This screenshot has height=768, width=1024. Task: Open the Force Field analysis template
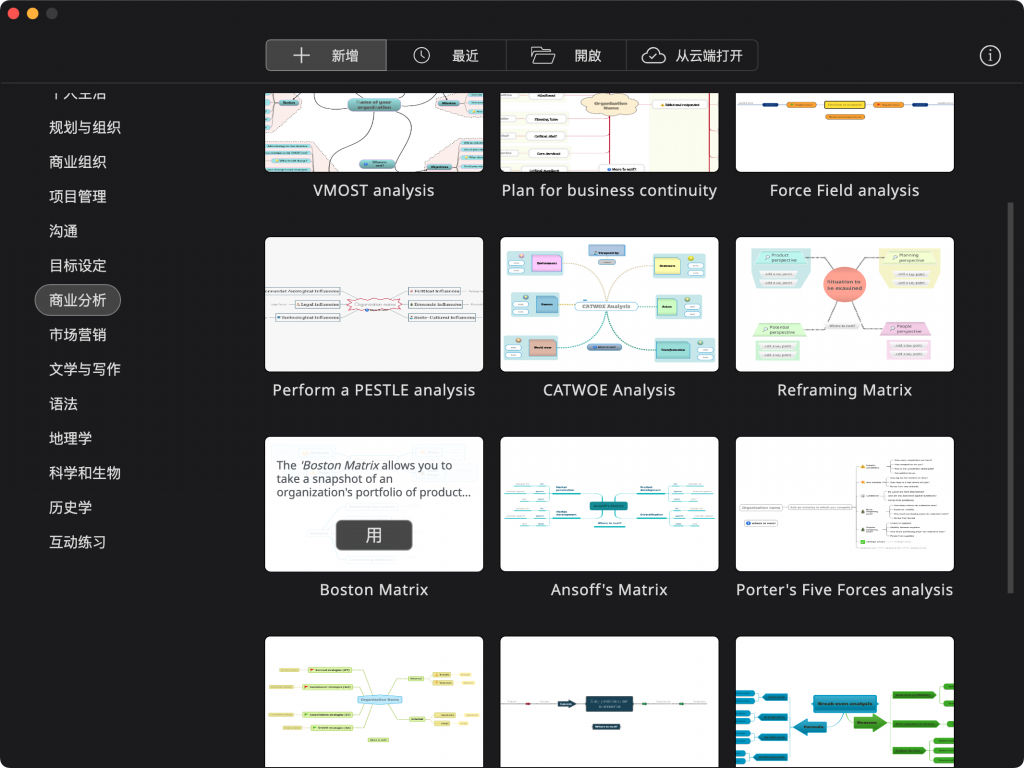[x=844, y=130]
